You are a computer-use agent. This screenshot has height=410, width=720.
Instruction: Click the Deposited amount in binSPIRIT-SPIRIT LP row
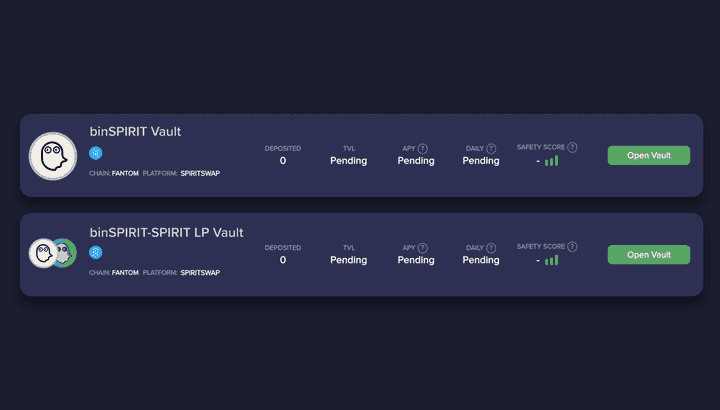(283, 260)
